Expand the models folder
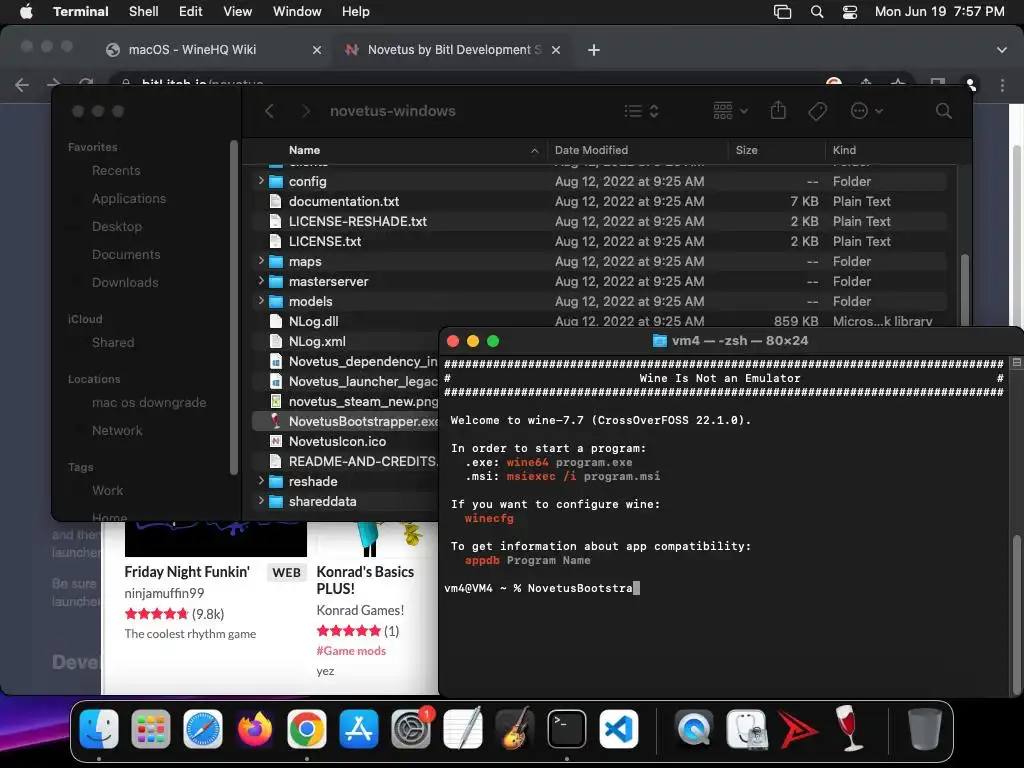Screen dimensions: 1024x768 click(261, 301)
